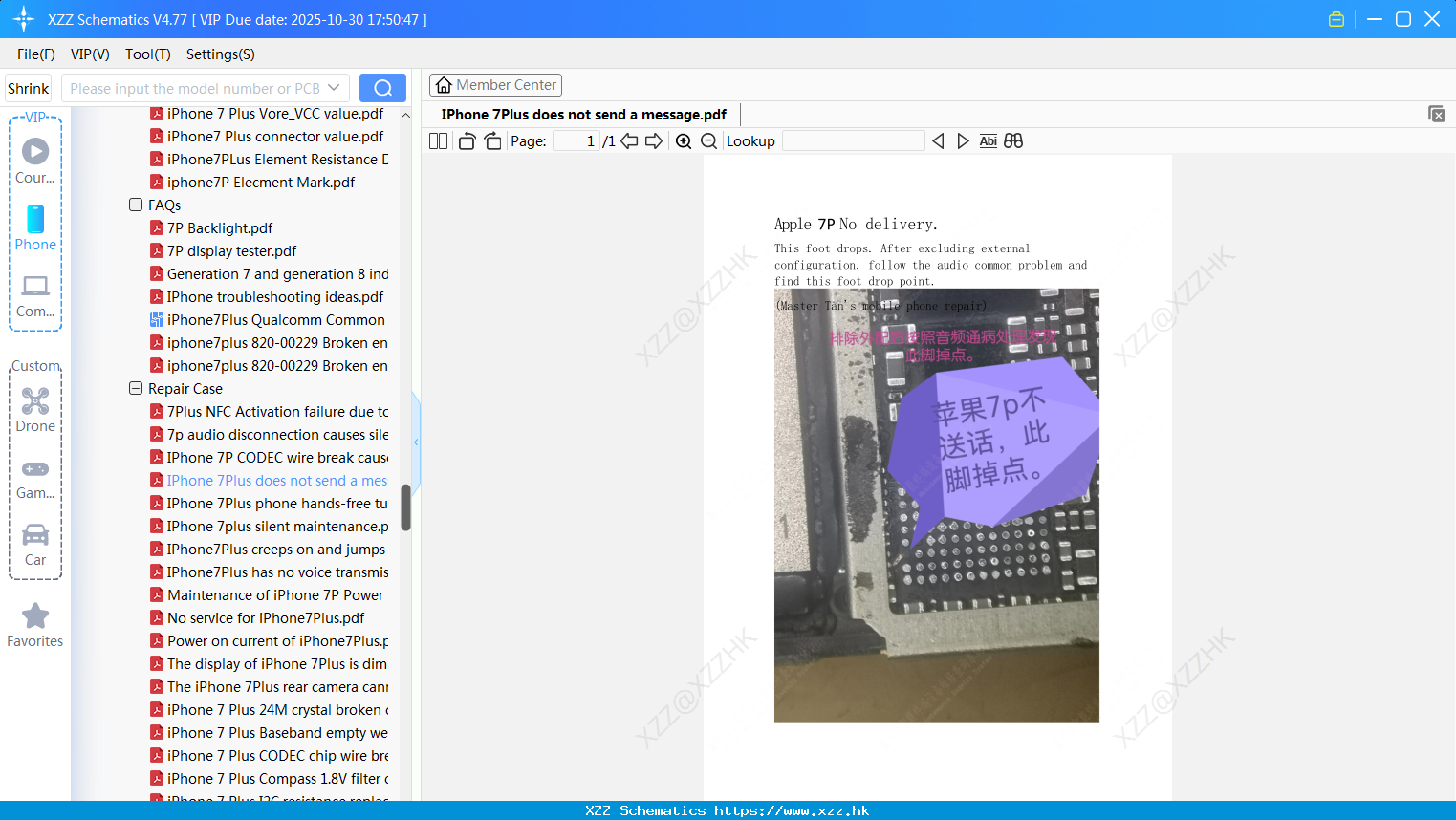Click the file tree vertical scrollbar thumb
The height and width of the screenshot is (820, 1456).
pyautogui.click(x=405, y=507)
